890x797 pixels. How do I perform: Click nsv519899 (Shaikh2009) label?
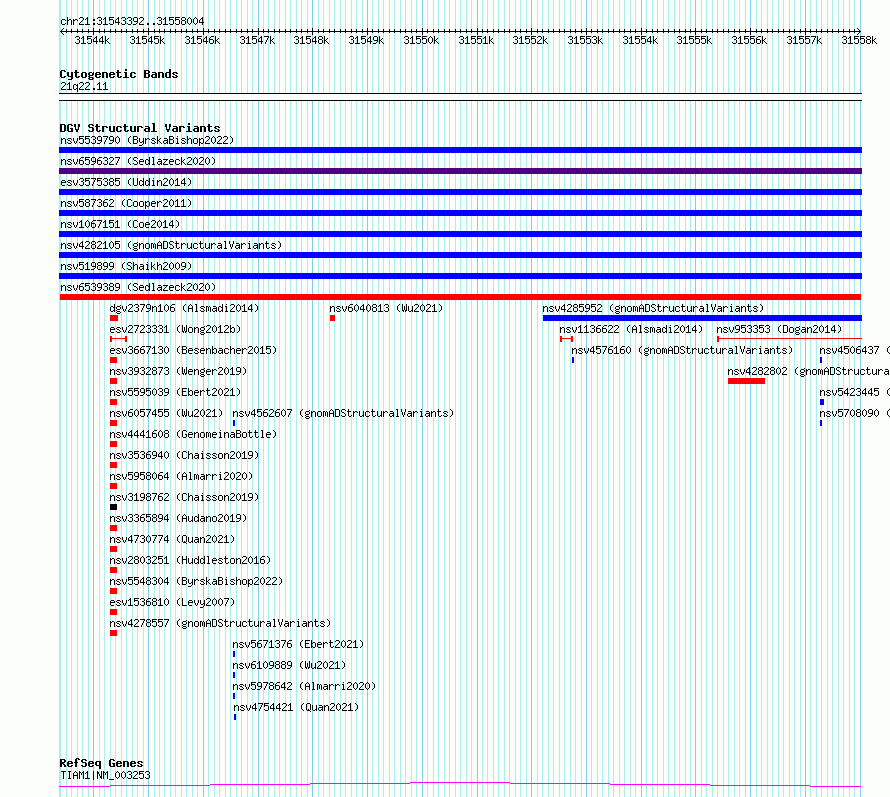(126, 266)
